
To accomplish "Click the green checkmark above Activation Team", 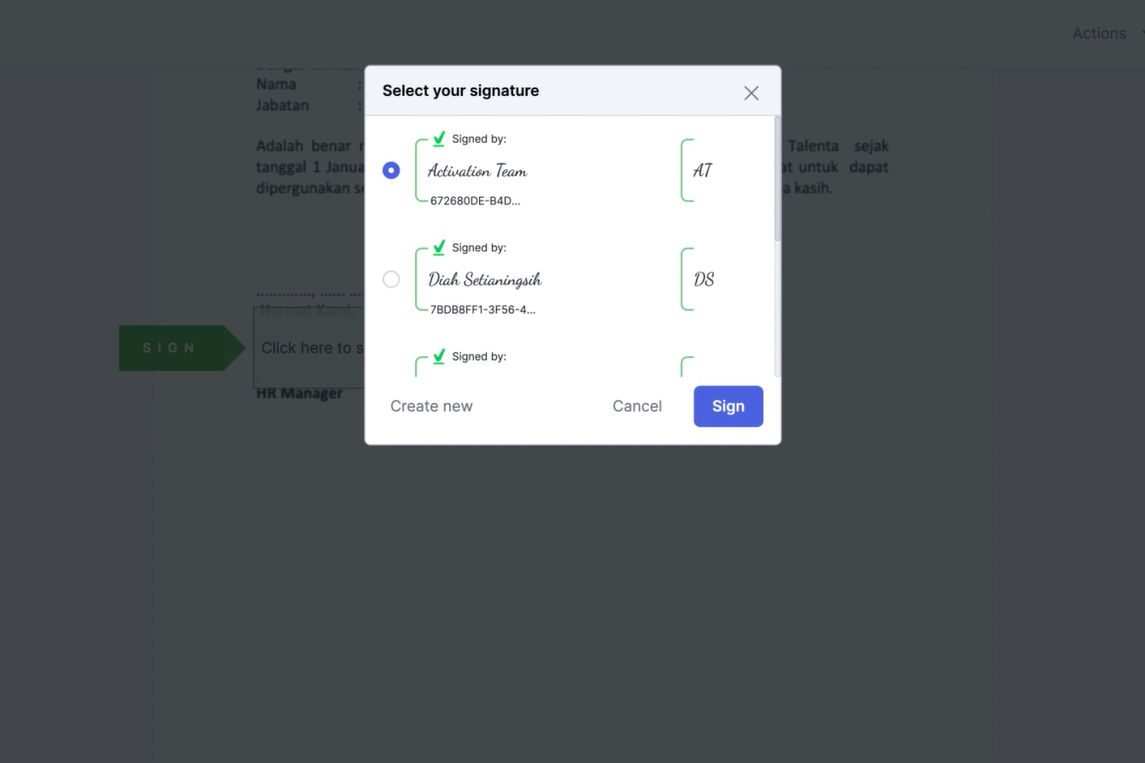I will (439, 138).
